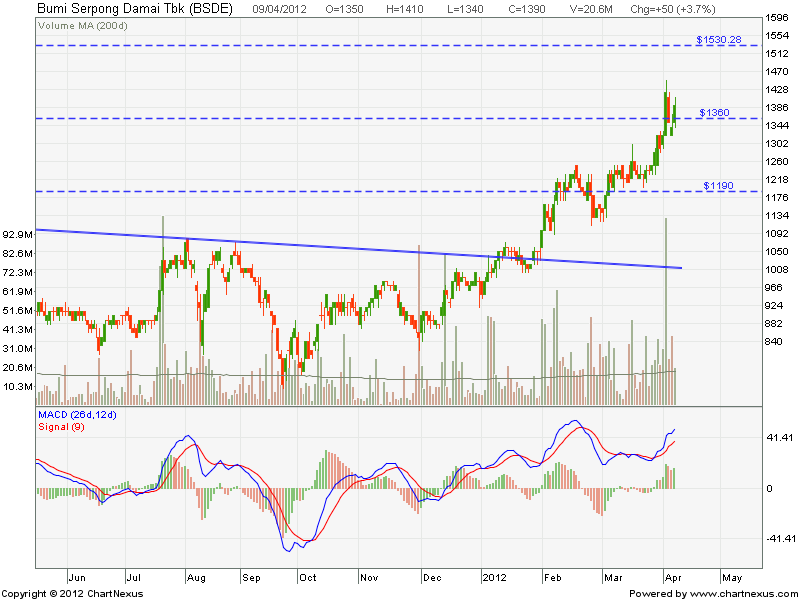Click the Copyright © 2012 ChartNexus text
This screenshot has height=600, width=800.
73,593
